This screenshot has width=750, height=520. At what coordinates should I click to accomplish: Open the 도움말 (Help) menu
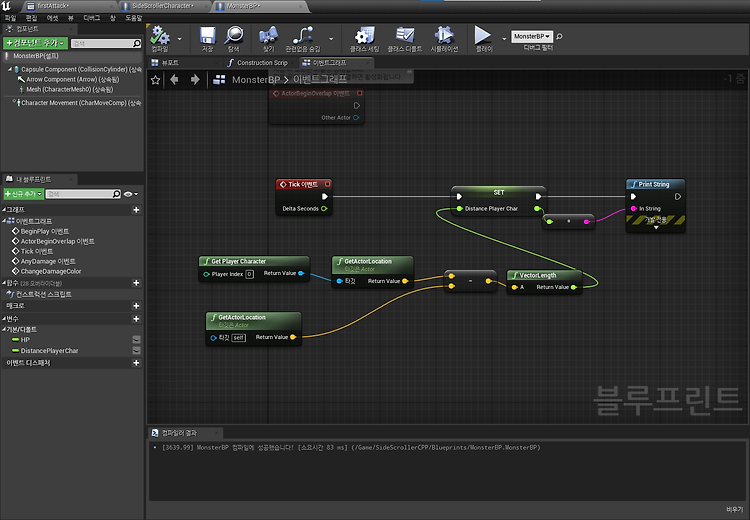(x=133, y=18)
